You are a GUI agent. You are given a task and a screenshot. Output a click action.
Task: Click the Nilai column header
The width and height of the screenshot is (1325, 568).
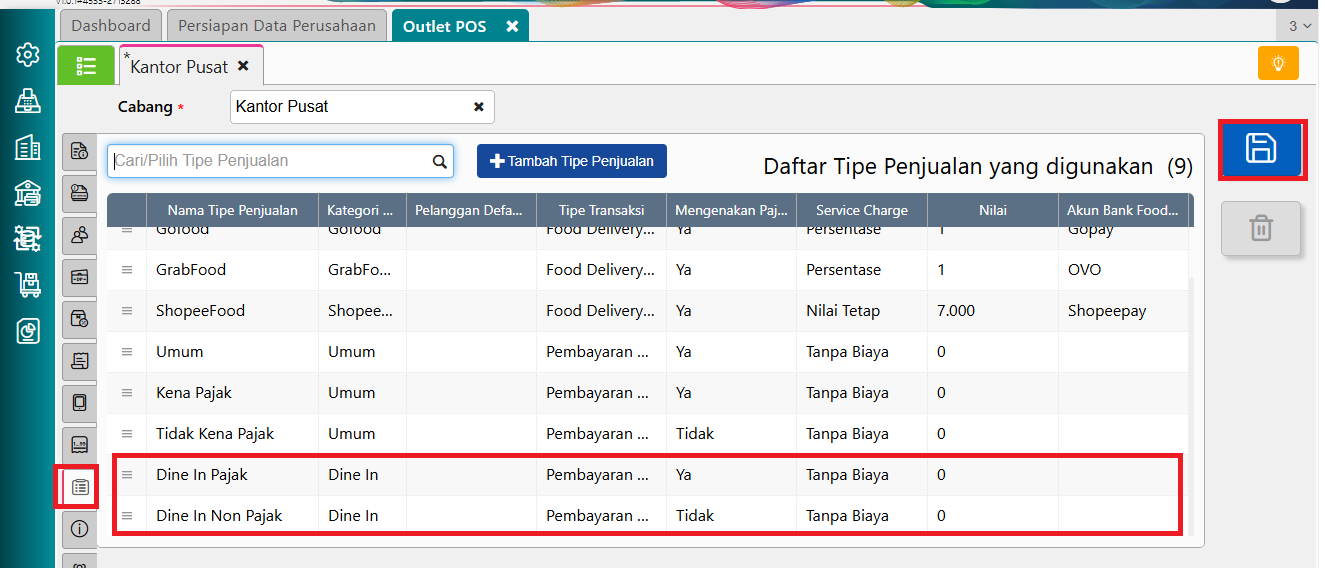(x=993, y=210)
